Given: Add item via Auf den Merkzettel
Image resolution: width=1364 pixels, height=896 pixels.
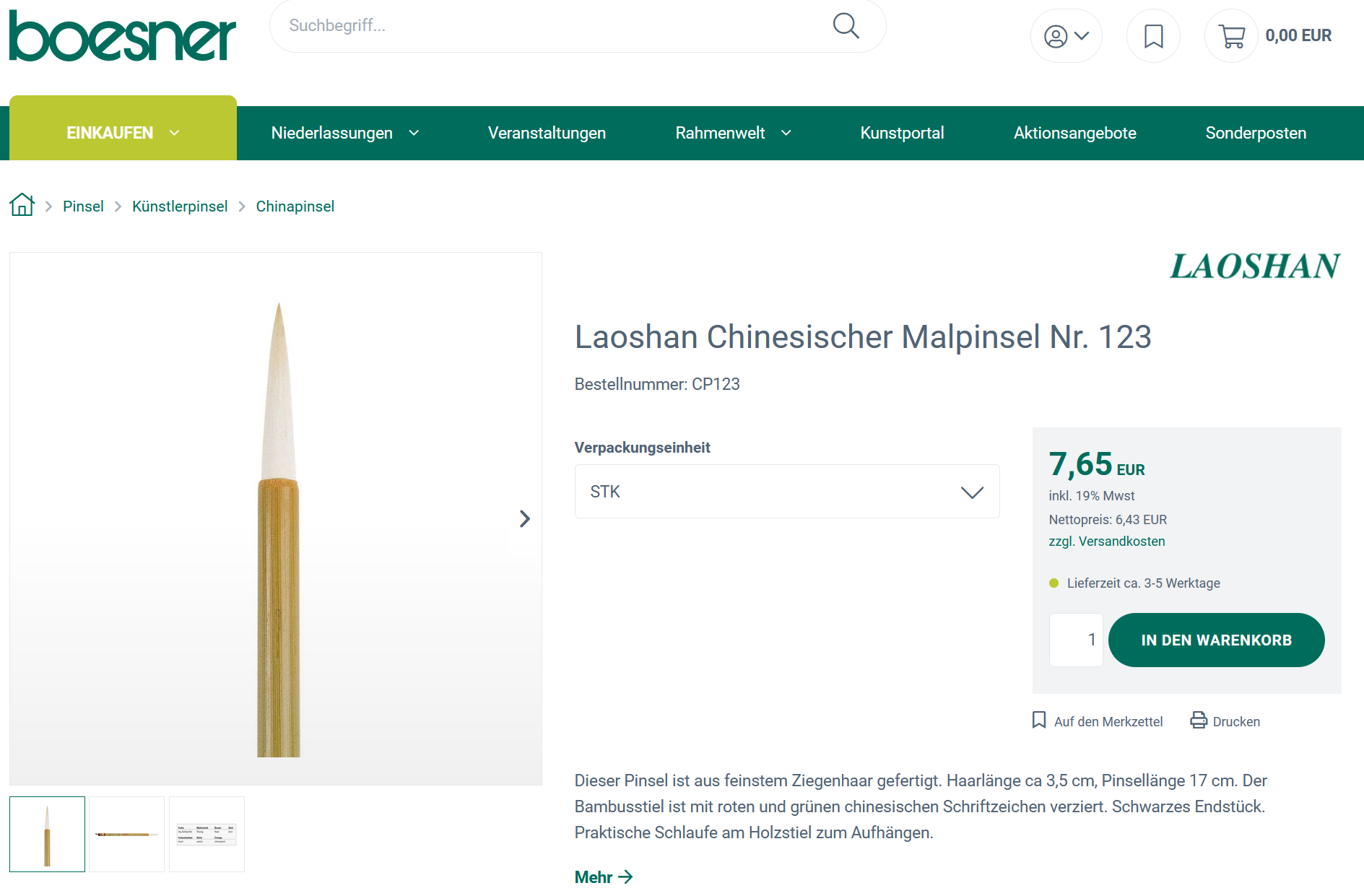Looking at the screenshot, I should [1098, 721].
